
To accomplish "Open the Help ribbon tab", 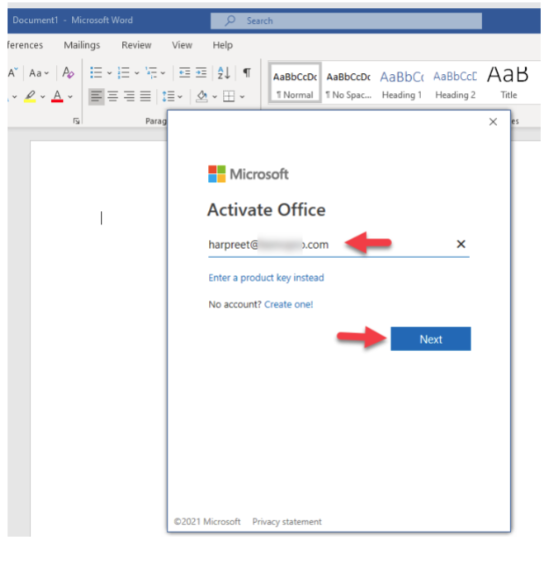I will point(223,45).
